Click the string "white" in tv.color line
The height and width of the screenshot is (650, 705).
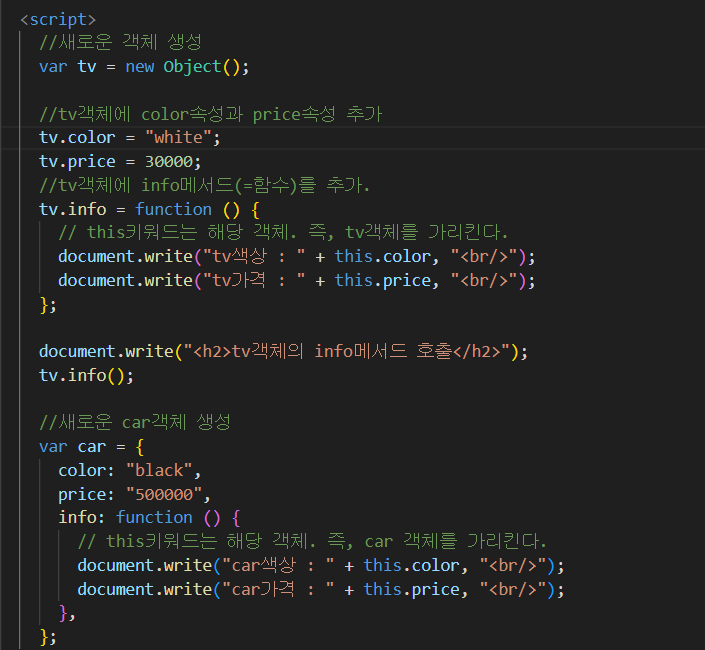[178, 138]
